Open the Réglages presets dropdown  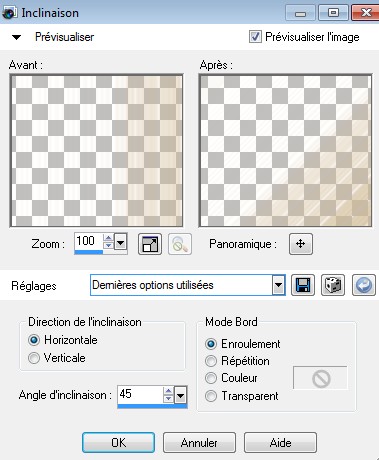(278, 285)
